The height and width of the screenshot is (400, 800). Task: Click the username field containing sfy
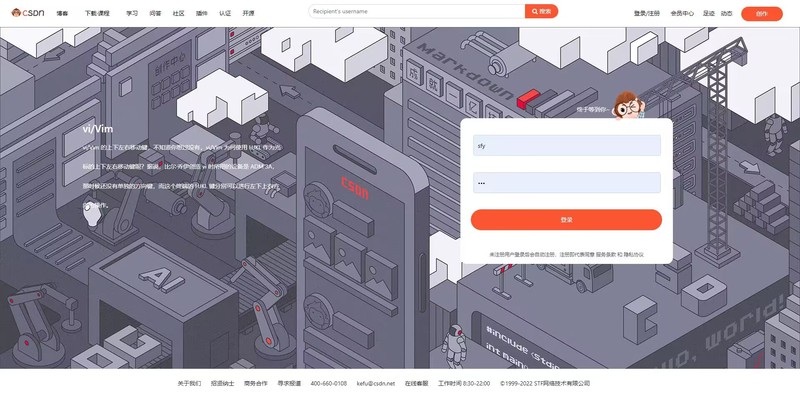(x=567, y=145)
